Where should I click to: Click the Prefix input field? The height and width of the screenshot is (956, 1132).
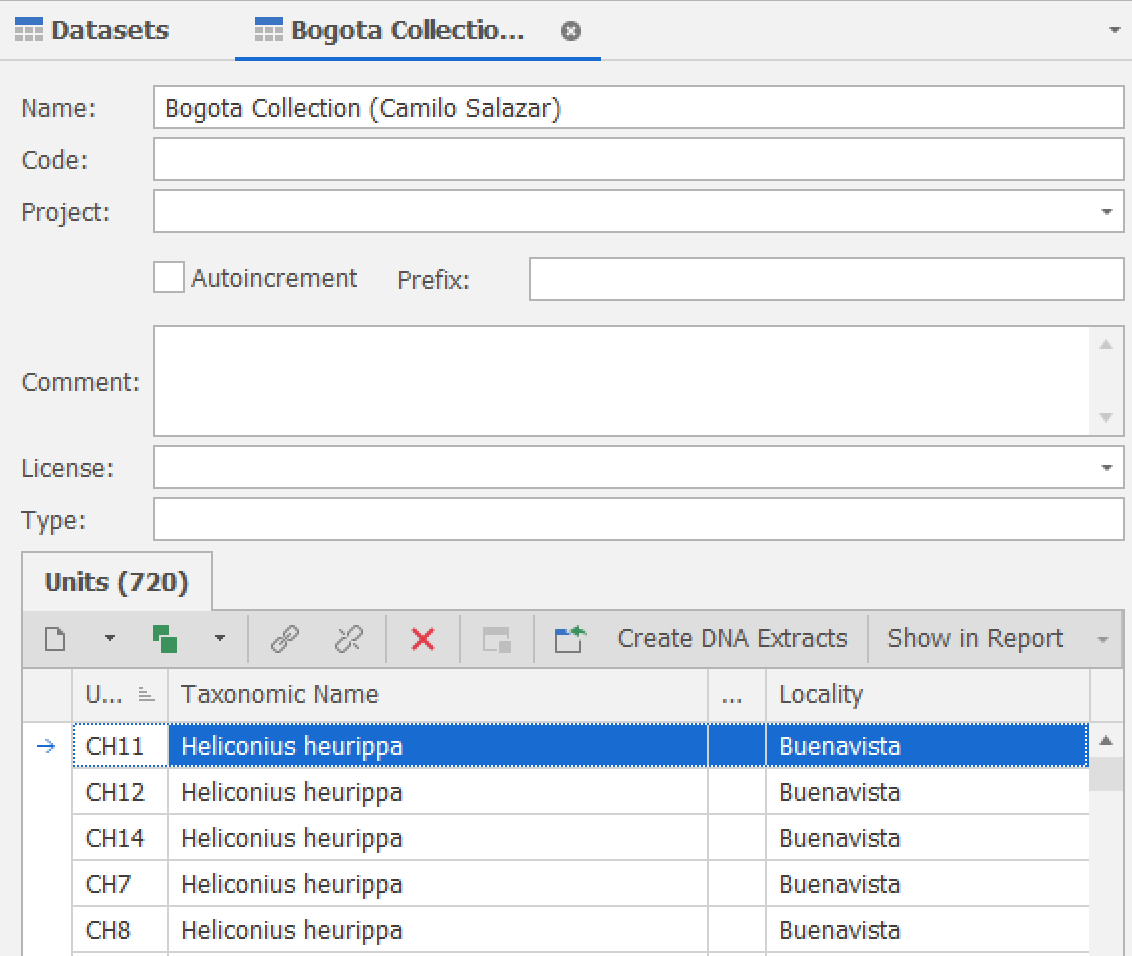[827, 279]
